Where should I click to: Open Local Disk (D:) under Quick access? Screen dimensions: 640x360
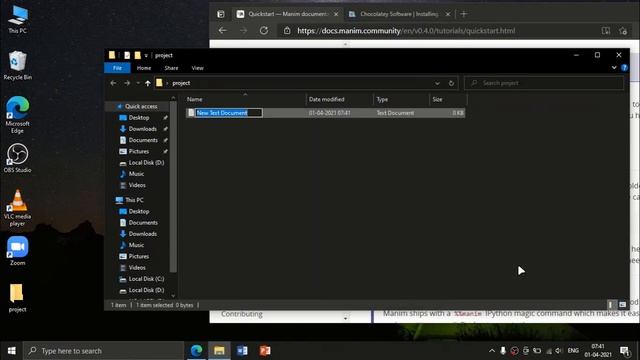point(146,162)
